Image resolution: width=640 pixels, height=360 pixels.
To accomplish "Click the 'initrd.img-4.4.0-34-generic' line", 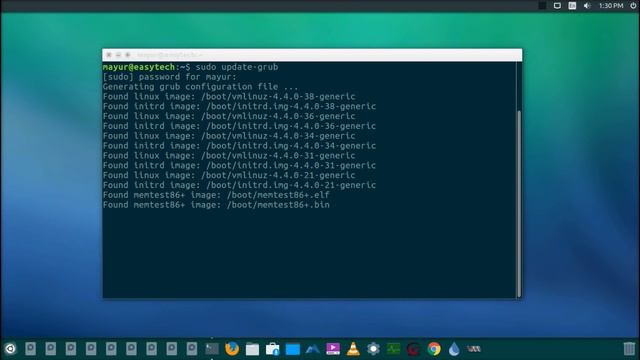I will pyautogui.click(x=239, y=145).
